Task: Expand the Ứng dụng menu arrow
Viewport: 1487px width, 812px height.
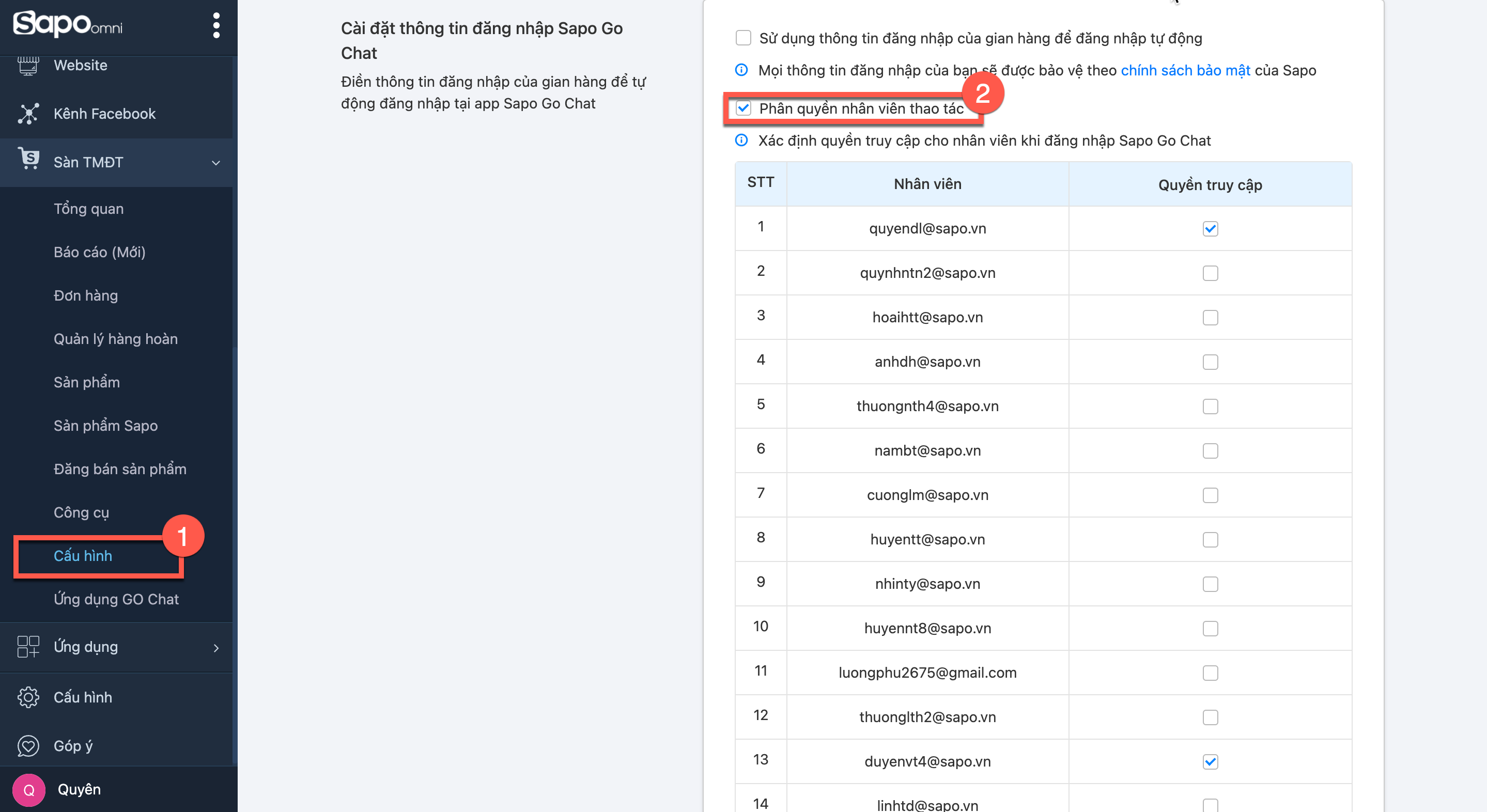Action: point(216,648)
